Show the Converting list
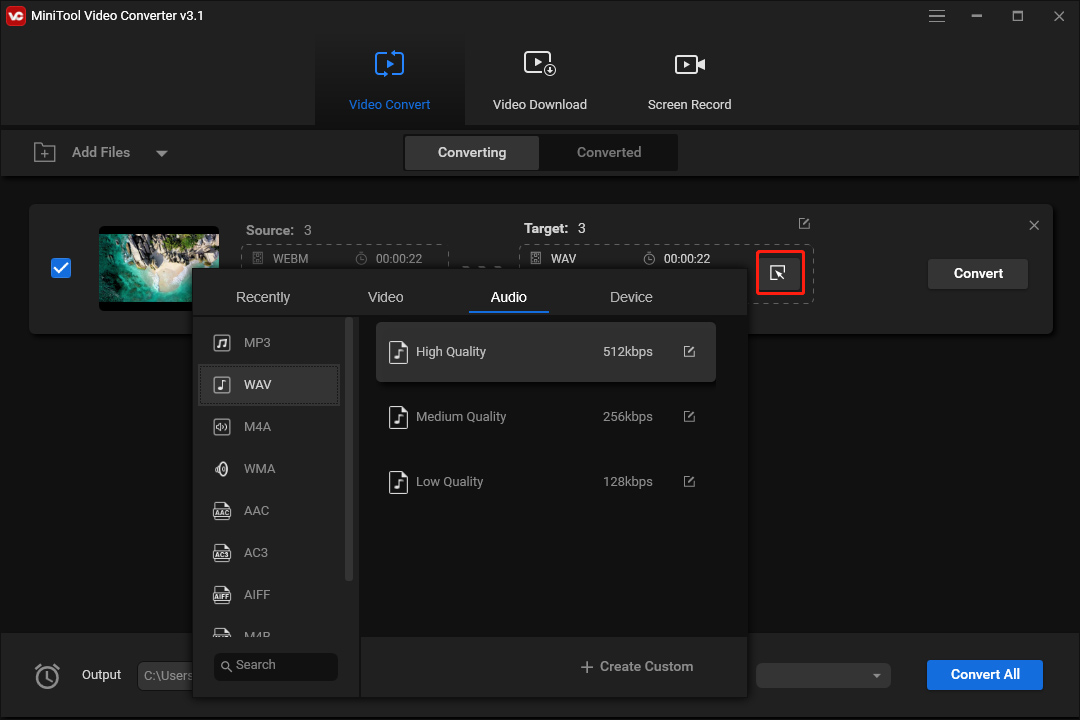The width and height of the screenshot is (1080, 720). click(x=472, y=152)
